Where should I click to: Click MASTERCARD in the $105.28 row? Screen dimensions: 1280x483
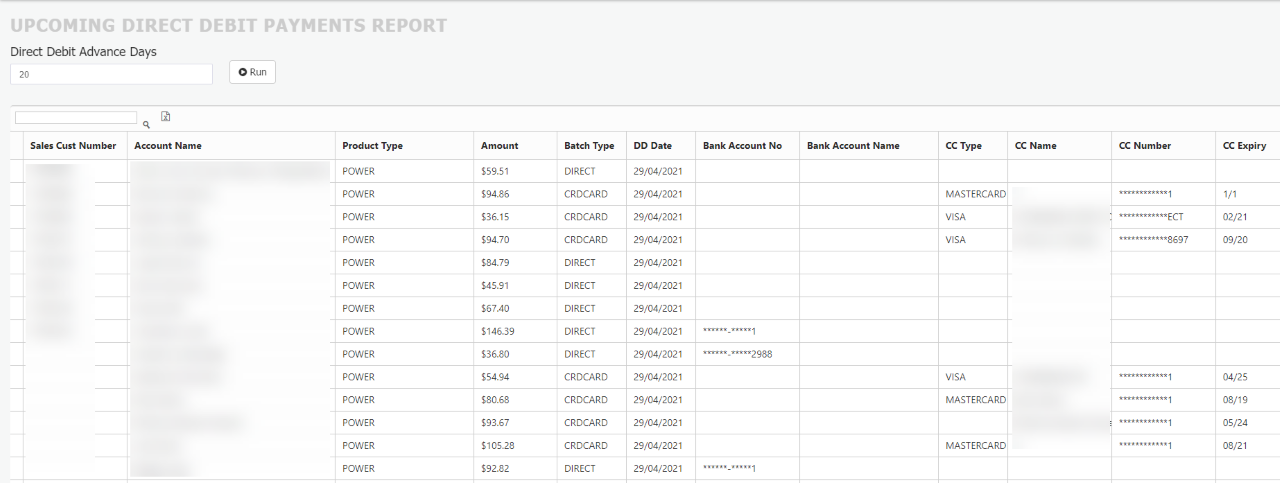pos(976,446)
